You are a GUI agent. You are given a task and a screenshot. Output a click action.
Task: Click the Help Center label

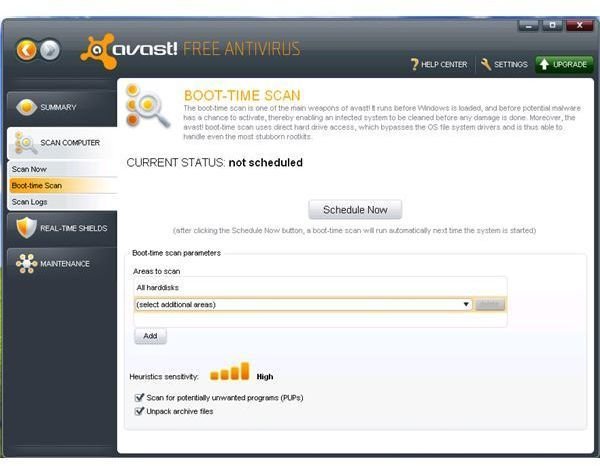444,64
